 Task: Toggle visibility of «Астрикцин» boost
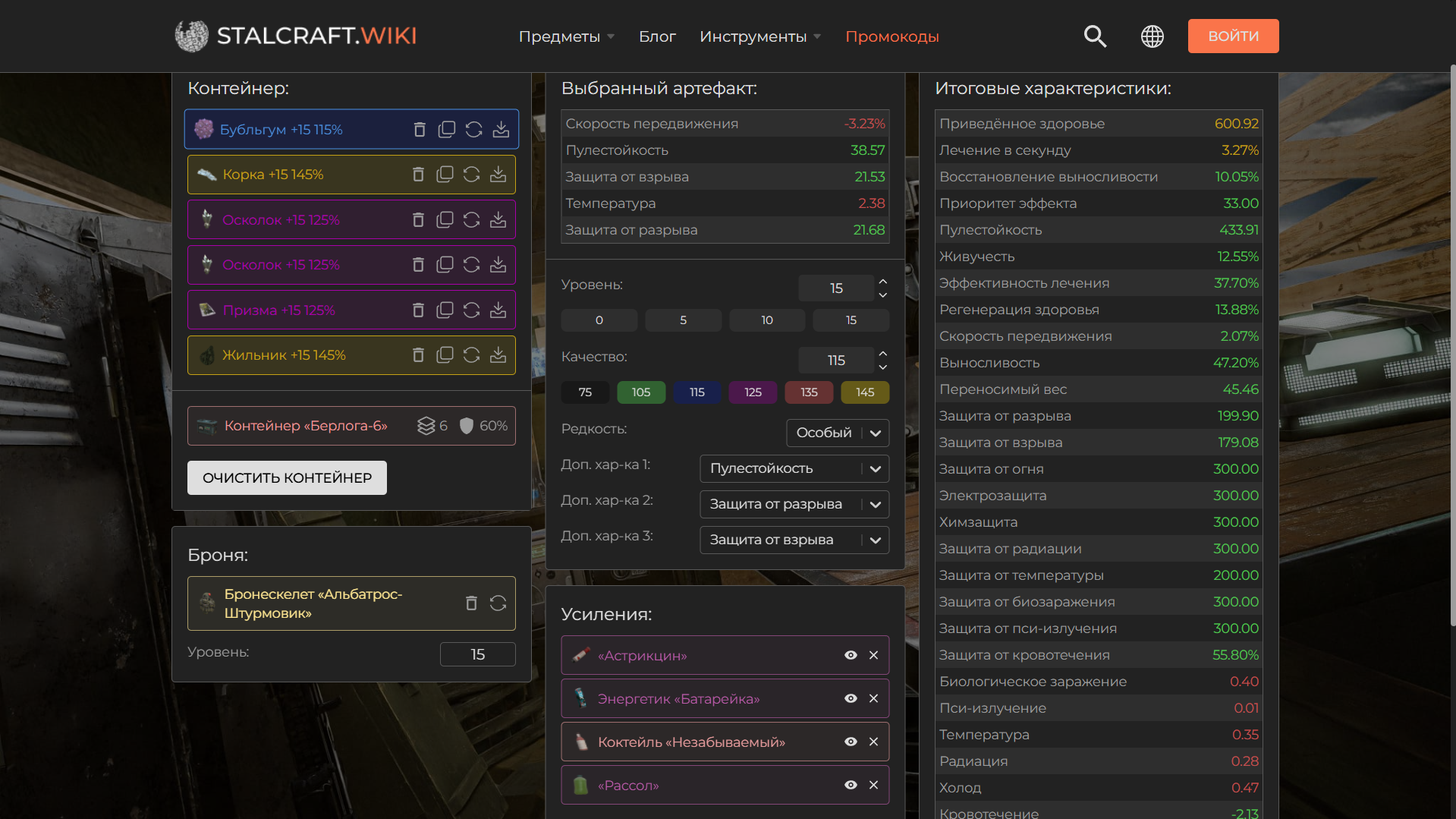(851, 655)
